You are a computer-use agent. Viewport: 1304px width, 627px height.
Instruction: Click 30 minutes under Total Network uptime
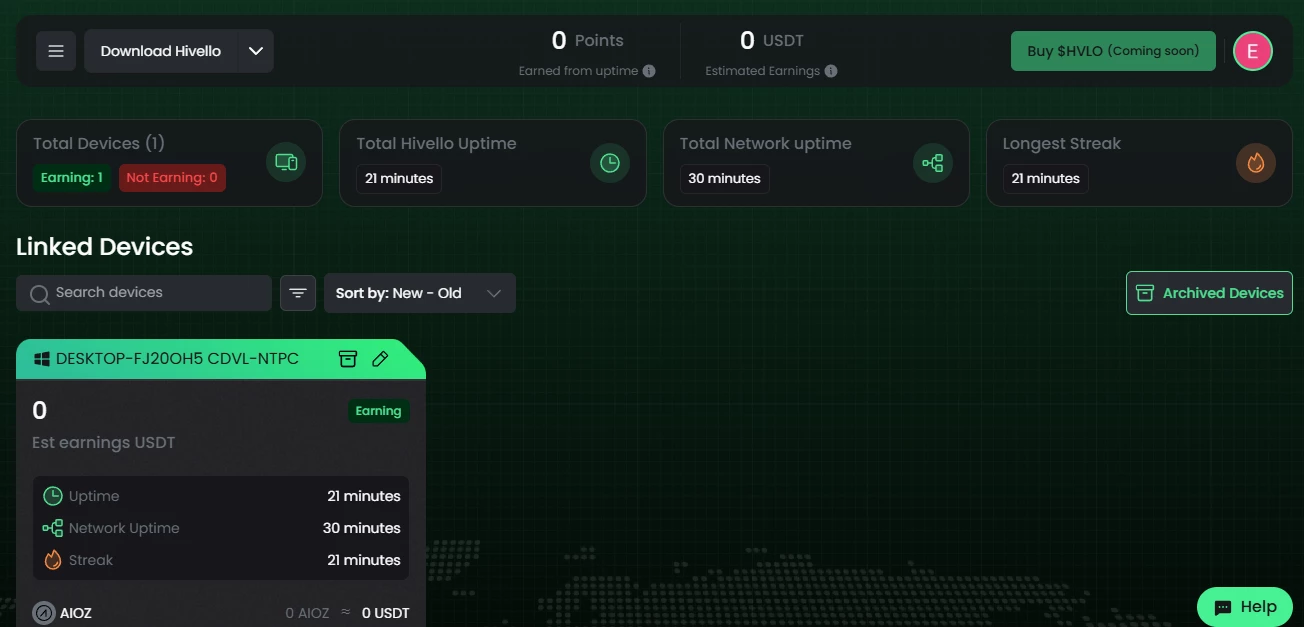point(724,178)
